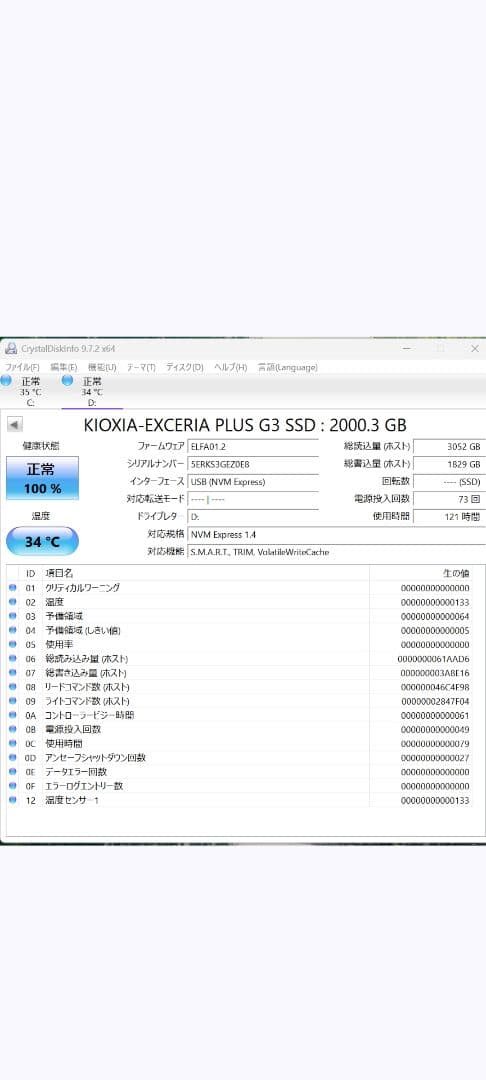The width and height of the screenshot is (486, 1080).
Task: Click the drive letter field D:
Action: point(253,517)
